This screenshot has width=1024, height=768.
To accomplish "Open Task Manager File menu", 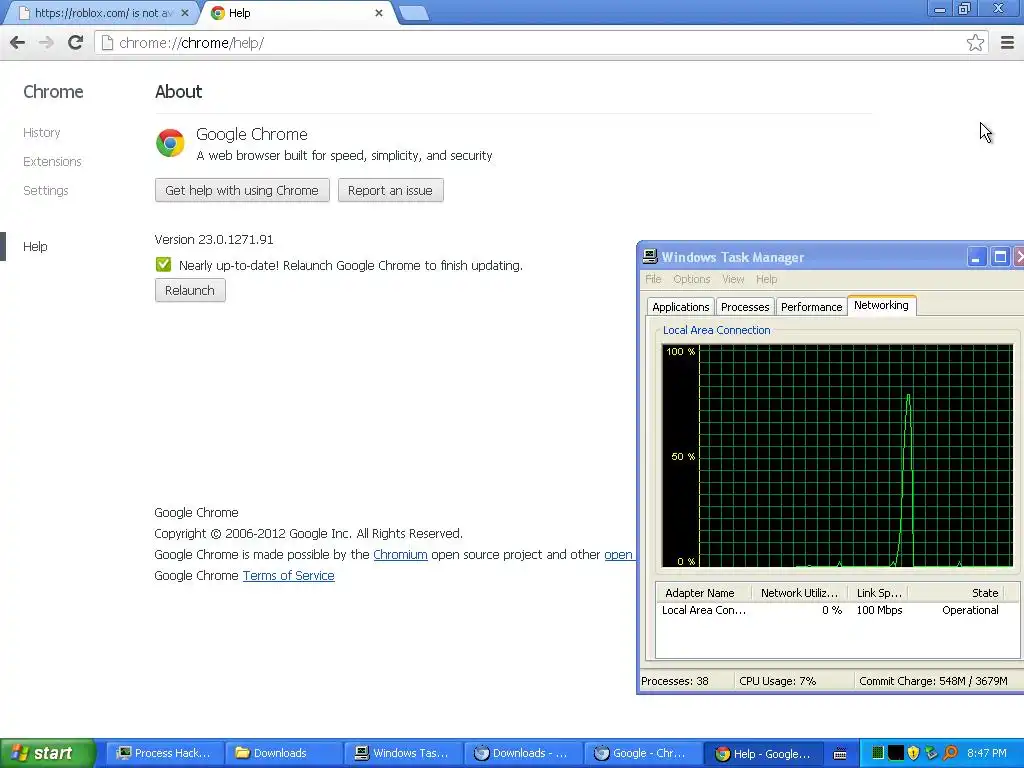I will 653,279.
